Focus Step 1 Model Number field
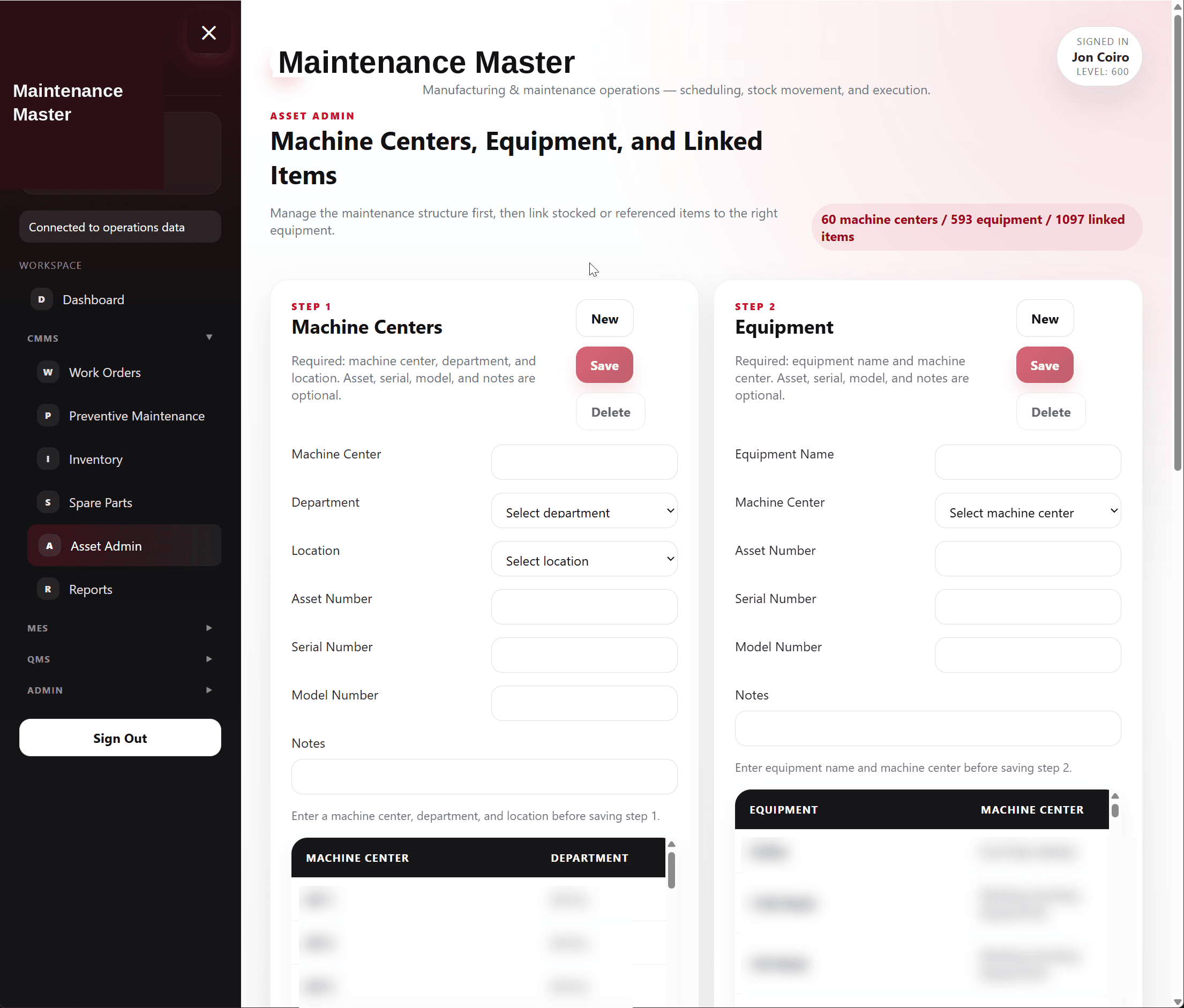This screenshot has height=1008, width=1184. pyautogui.click(x=584, y=703)
